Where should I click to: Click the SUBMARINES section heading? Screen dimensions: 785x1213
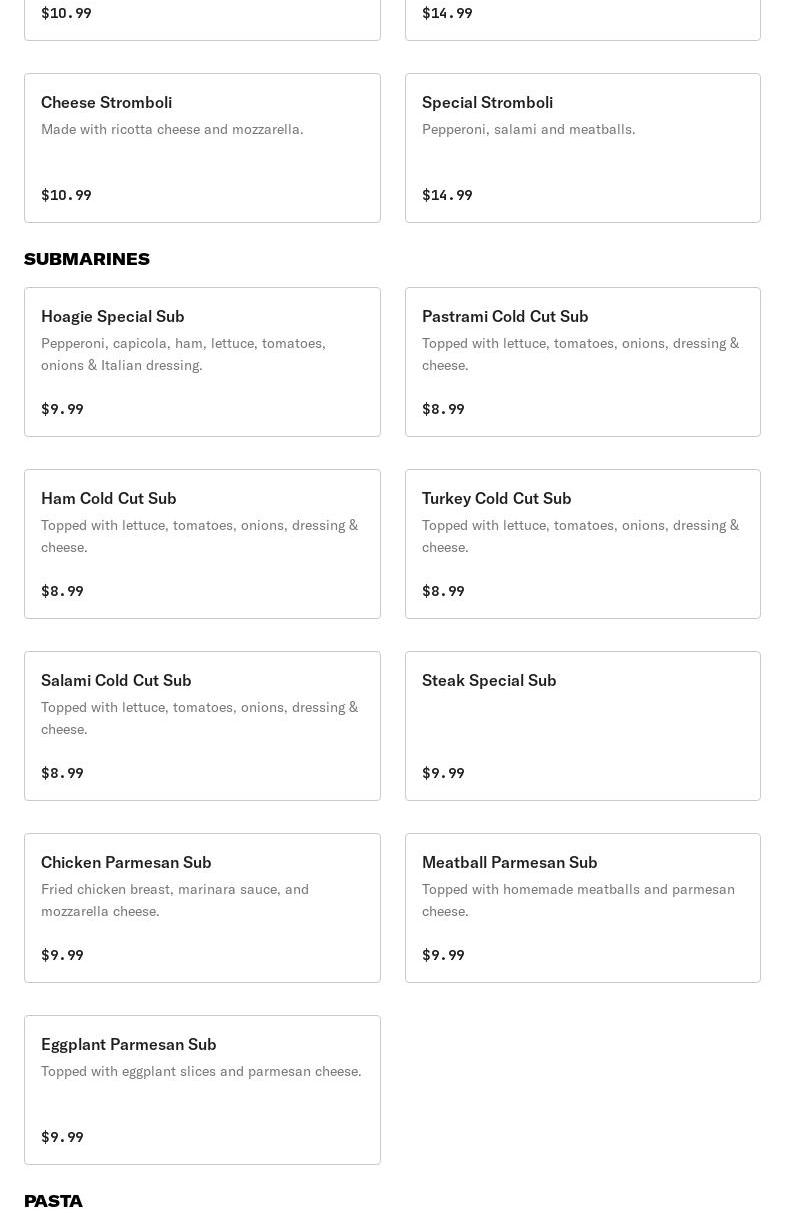click(87, 259)
